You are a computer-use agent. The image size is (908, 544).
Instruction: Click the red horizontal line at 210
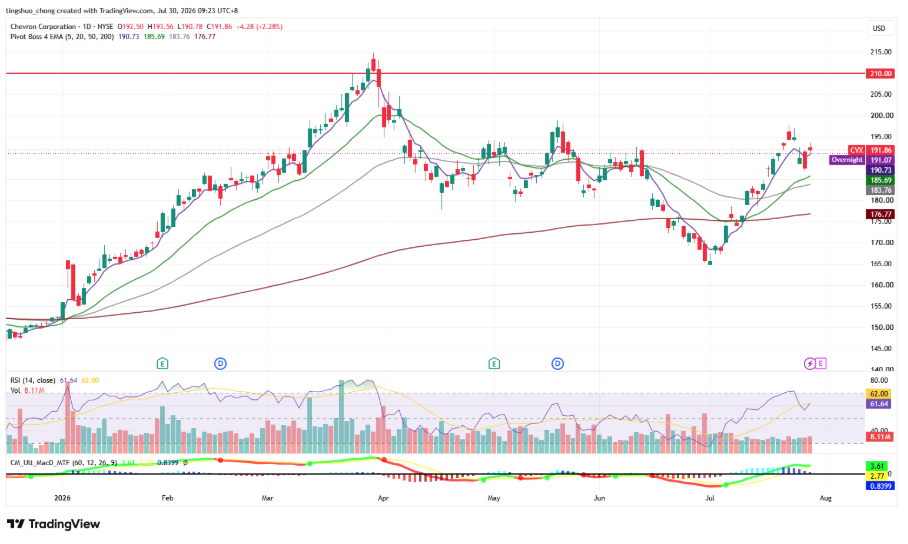pos(434,74)
